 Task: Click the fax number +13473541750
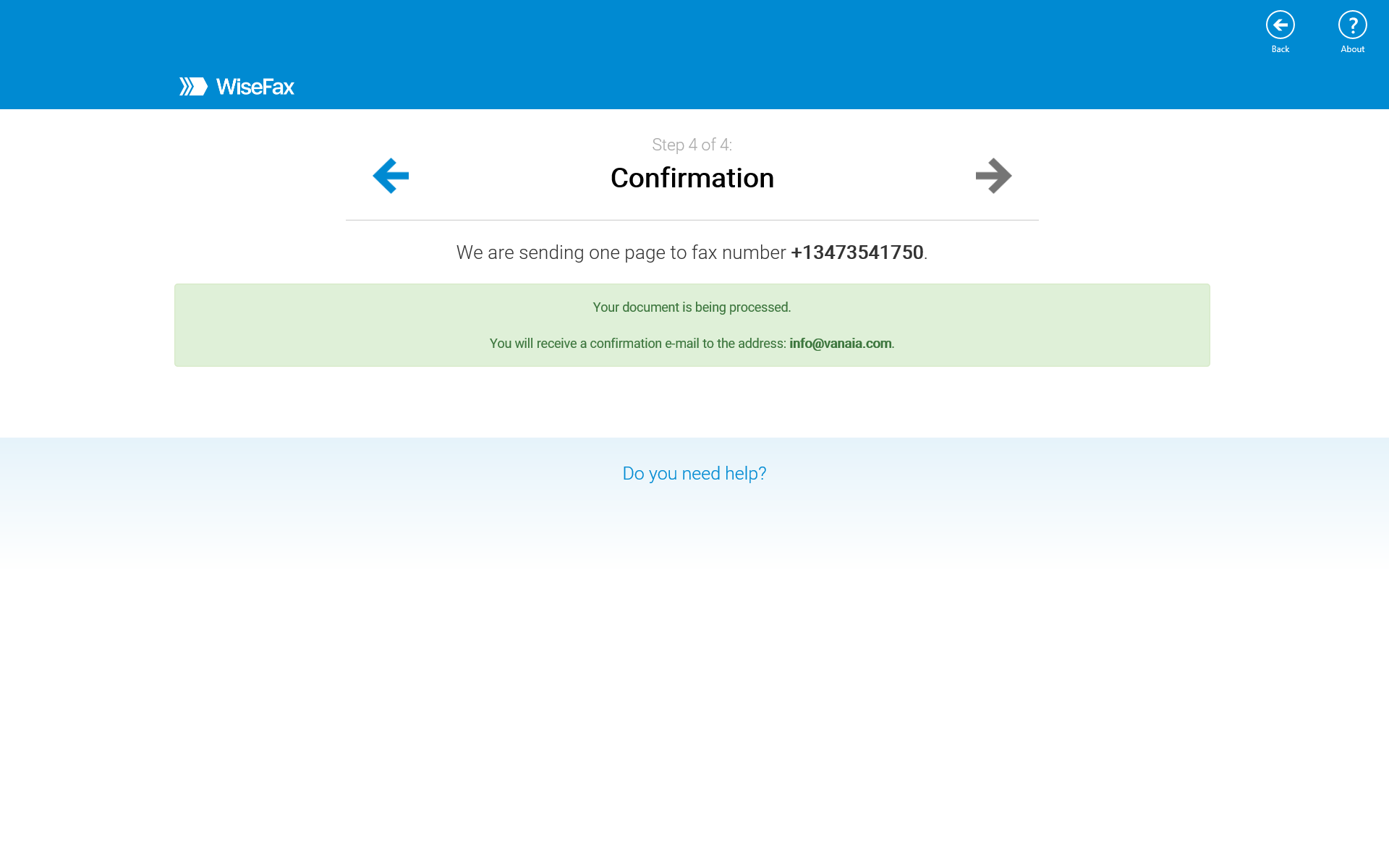click(x=857, y=252)
